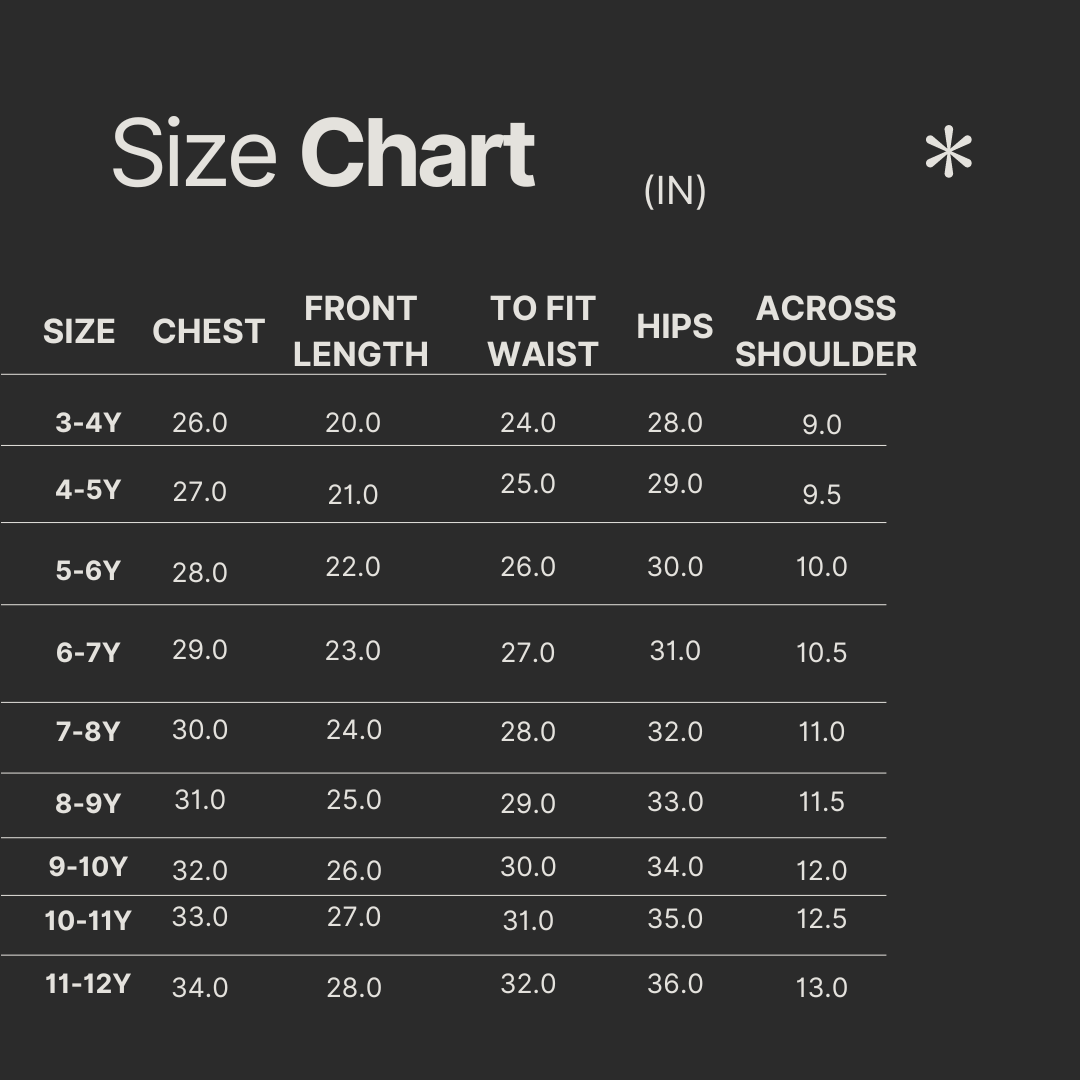Click the 36.0 hips value
1080x1080 pixels.
click(x=675, y=984)
